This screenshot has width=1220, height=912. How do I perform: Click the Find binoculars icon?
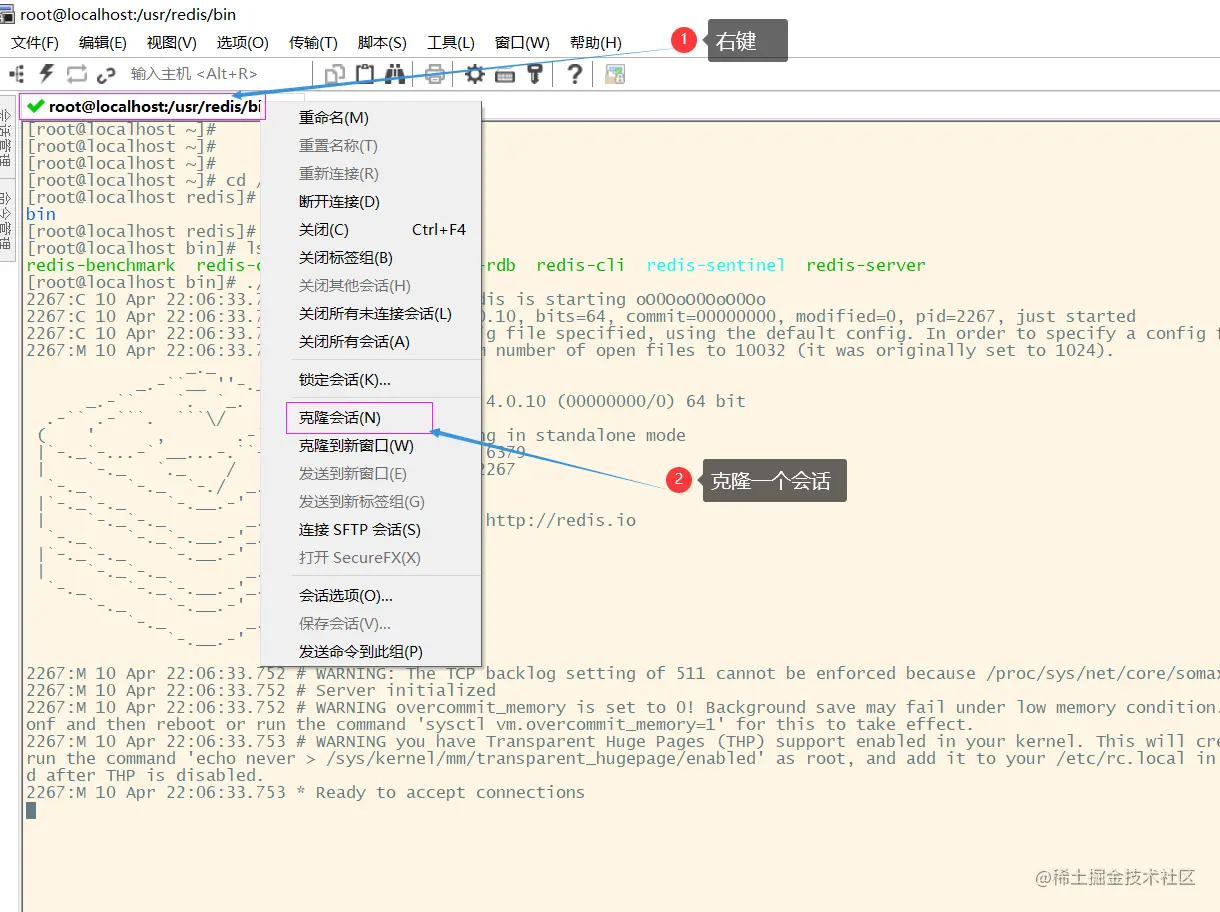(x=395, y=73)
